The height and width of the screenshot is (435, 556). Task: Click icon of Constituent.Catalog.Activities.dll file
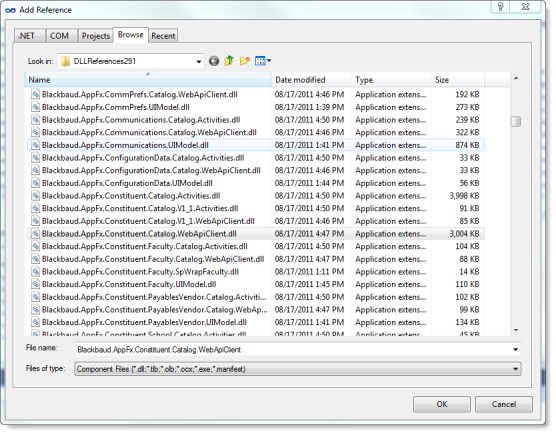tap(35, 196)
